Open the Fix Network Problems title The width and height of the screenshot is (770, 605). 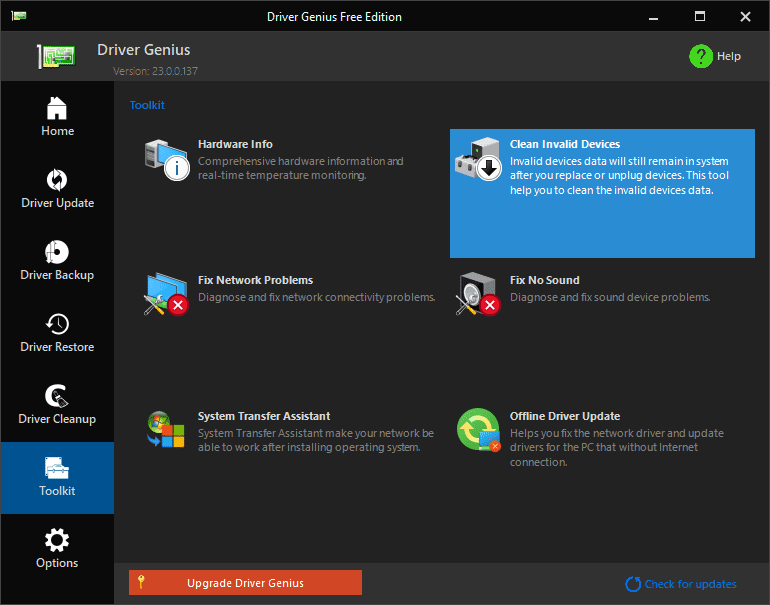255,280
